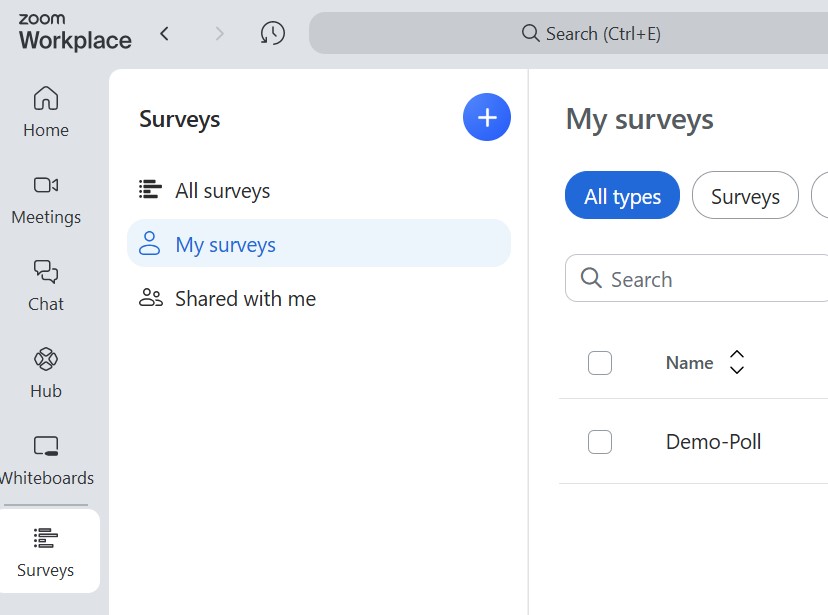
Task: Navigate back with the left arrow
Action: (164, 34)
